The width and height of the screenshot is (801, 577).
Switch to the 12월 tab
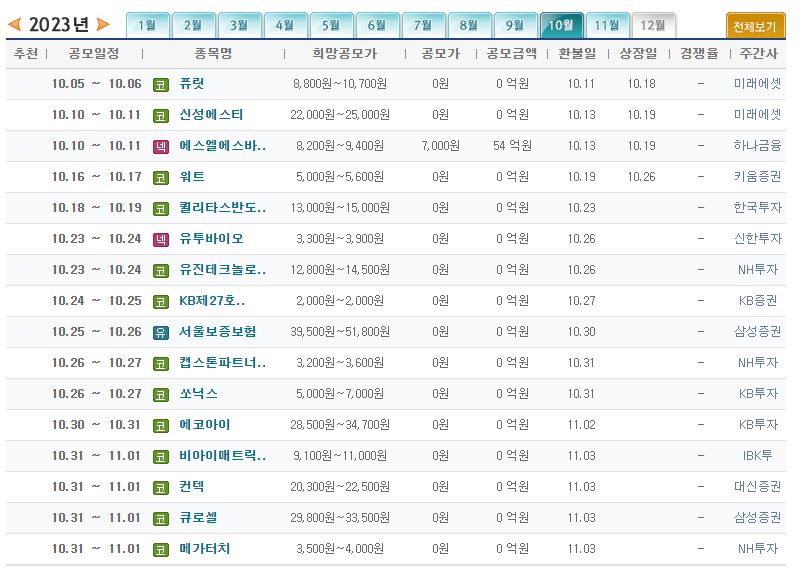[x=654, y=25]
